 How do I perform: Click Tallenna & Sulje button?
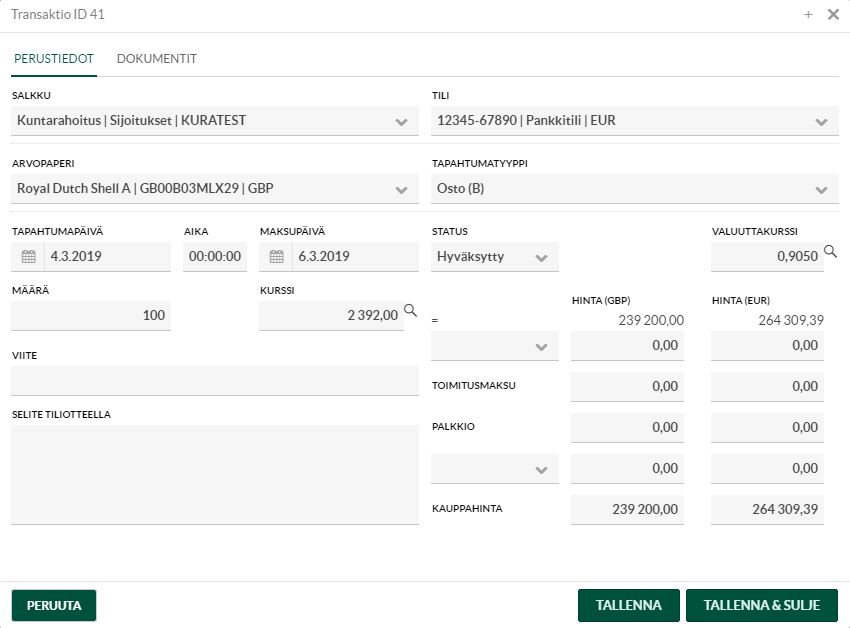(761, 606)
